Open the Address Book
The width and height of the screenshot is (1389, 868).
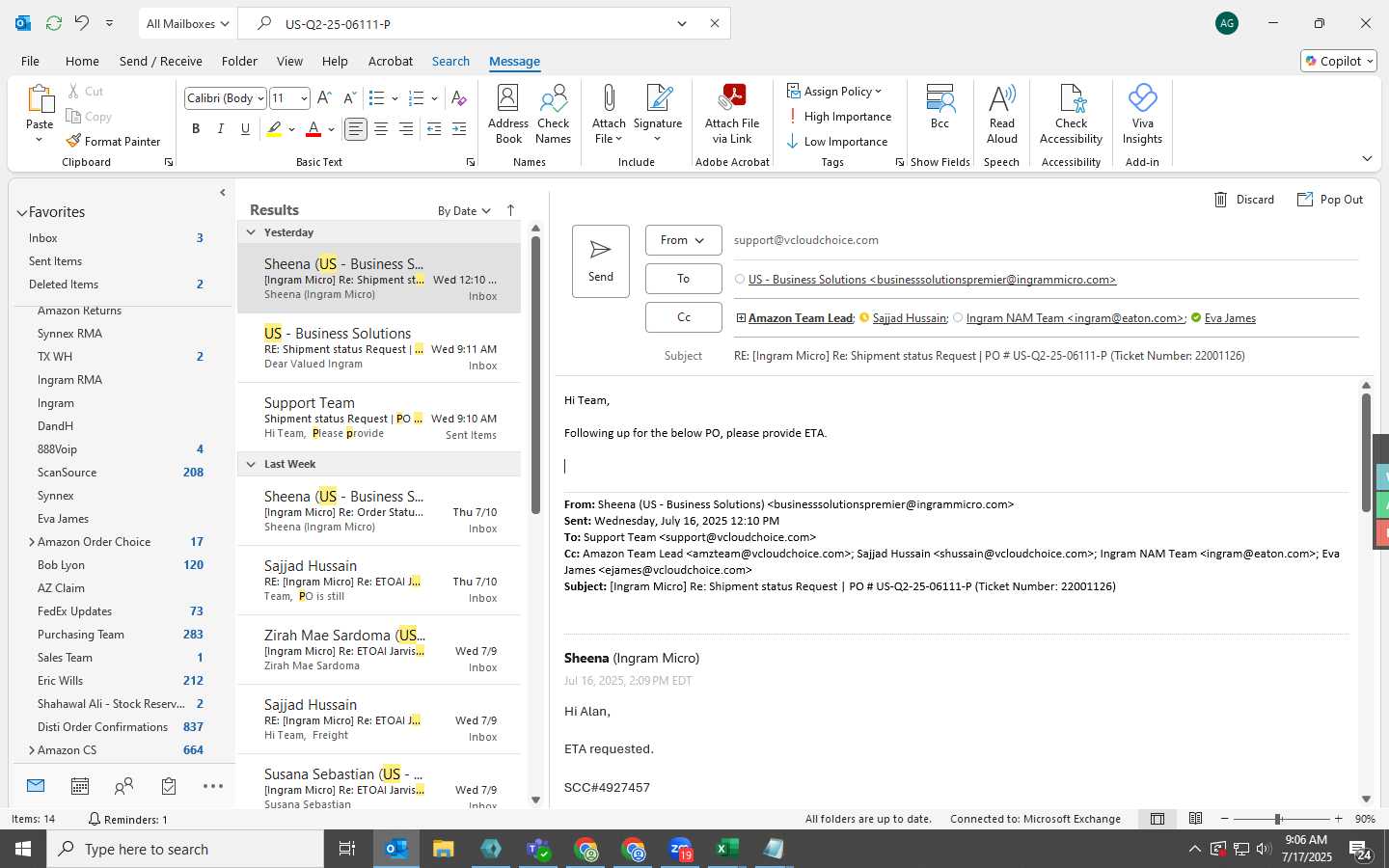click(508, 114)
